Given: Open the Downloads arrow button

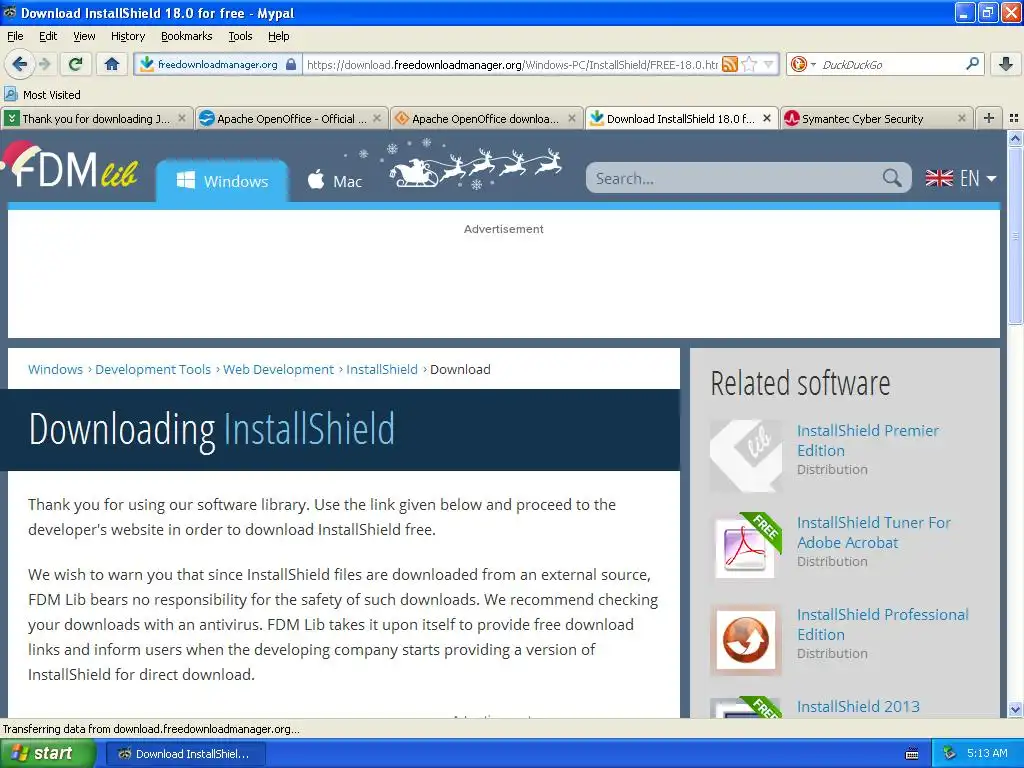Looking at the screenshot, I should pyautogui.click(x=1006, y=64).
